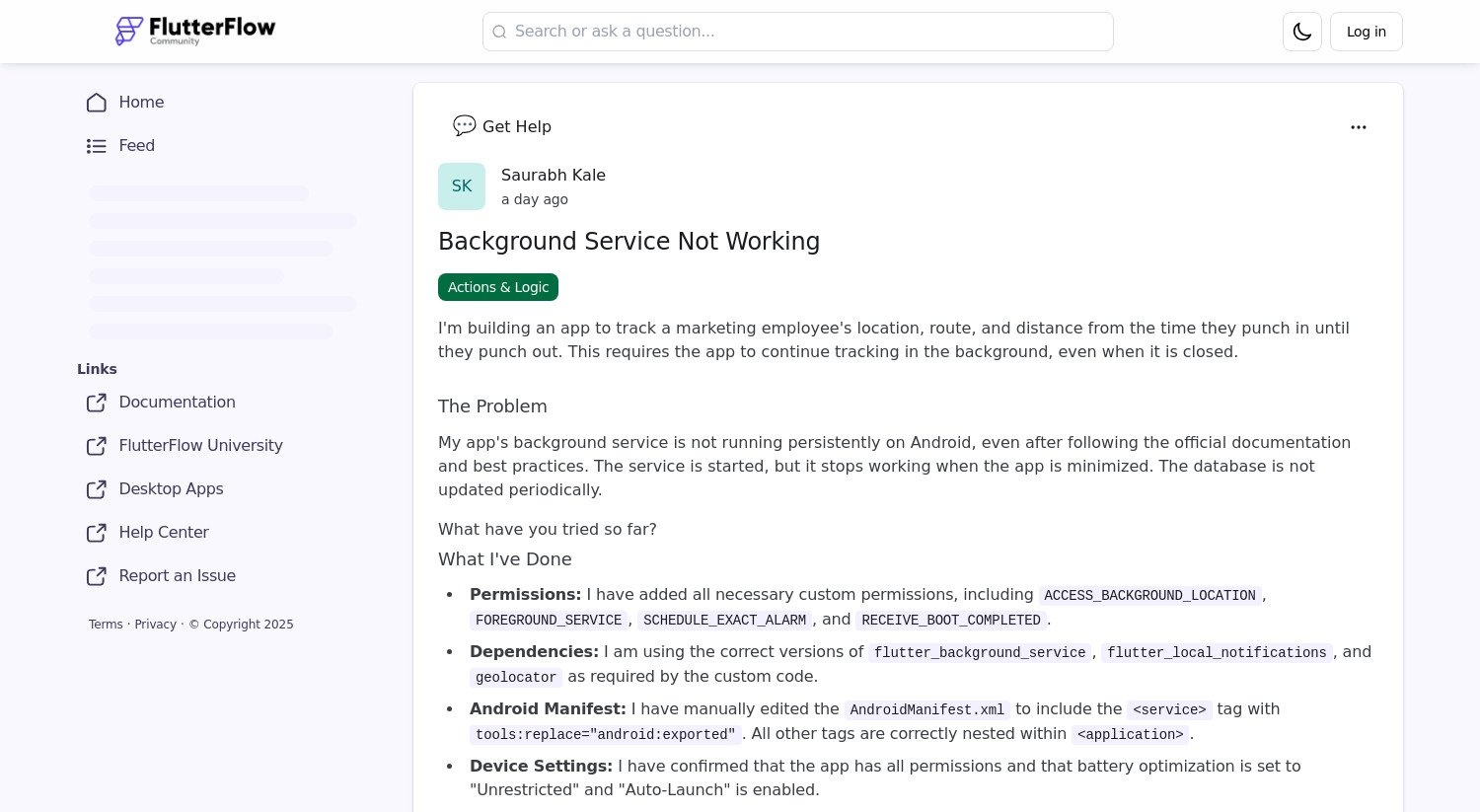Click the external link icon beside Report an Issue
This screenshot has height=812, width=1480.
pyautogui.click(x=96, y=576)
